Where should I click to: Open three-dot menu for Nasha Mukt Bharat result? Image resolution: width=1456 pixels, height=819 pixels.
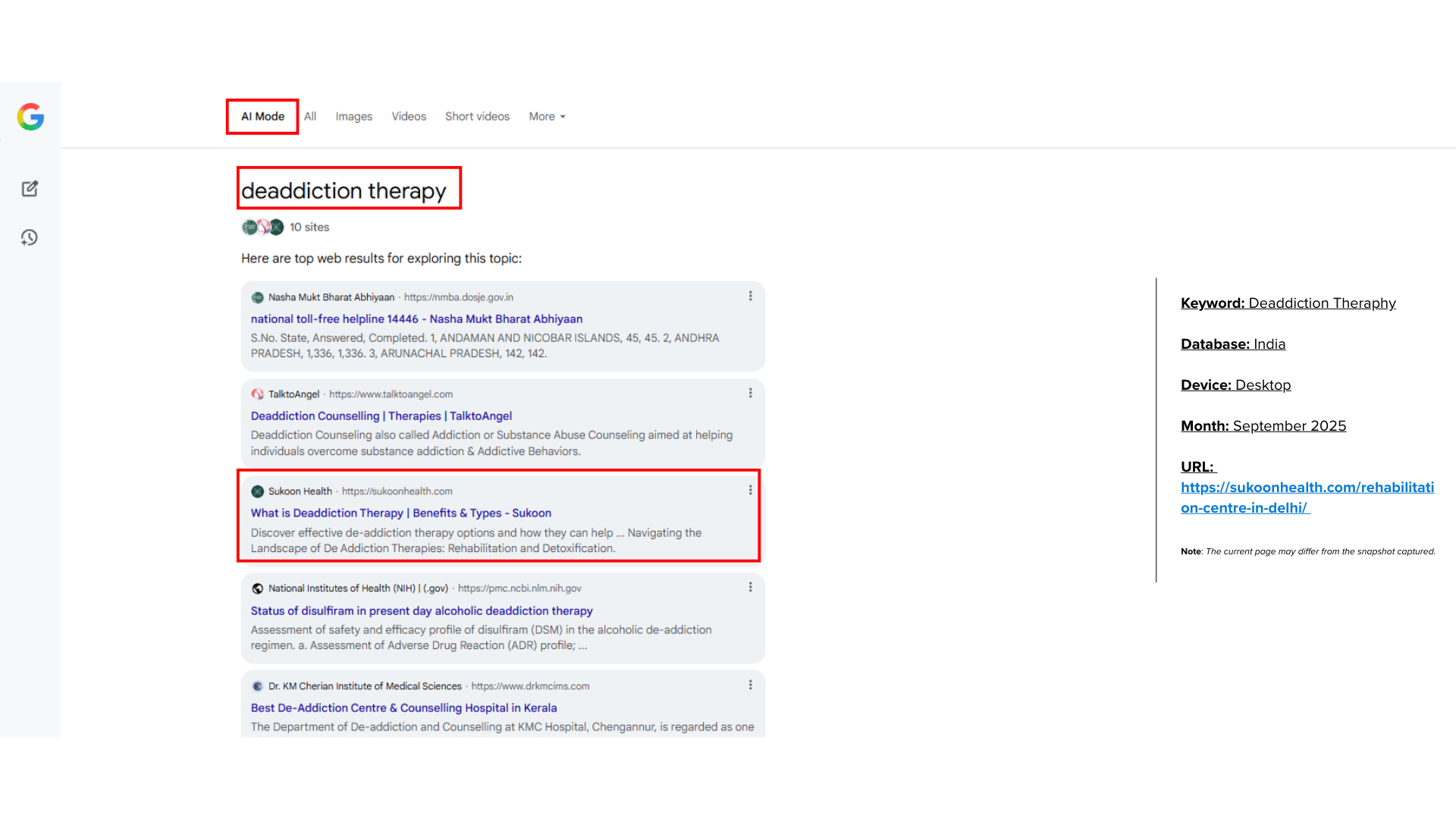click(750, 297)
